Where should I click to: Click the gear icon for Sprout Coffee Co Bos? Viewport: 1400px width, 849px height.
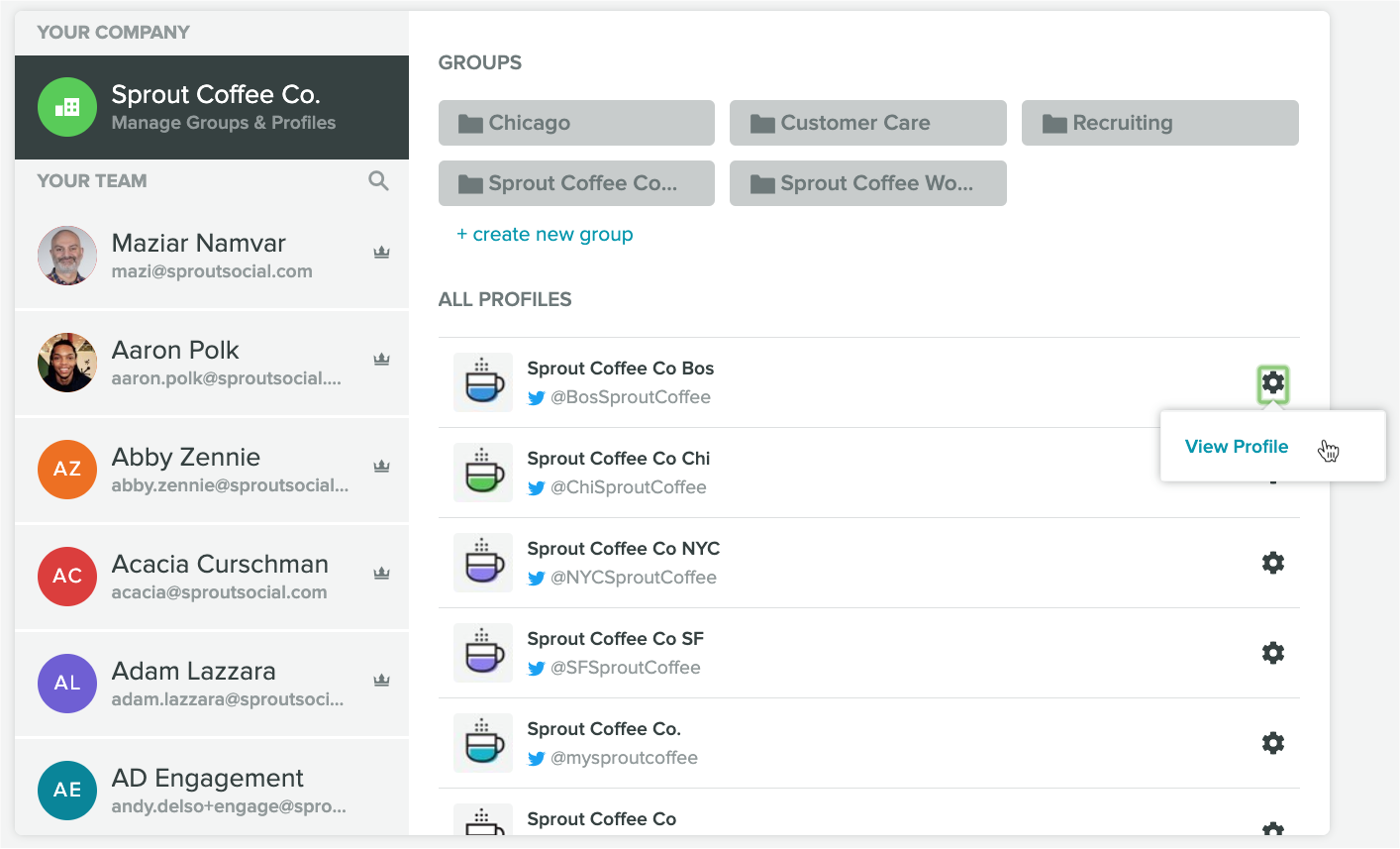pos(1273,382)
